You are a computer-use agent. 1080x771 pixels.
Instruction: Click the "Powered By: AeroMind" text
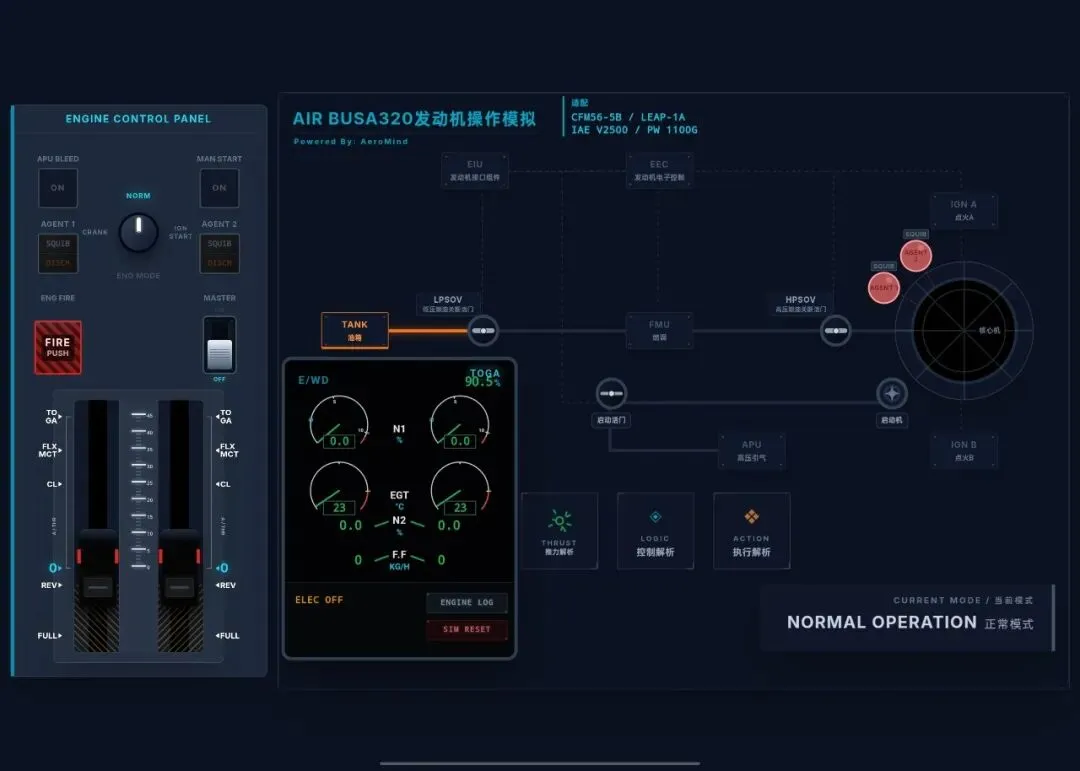coord(351,141)
